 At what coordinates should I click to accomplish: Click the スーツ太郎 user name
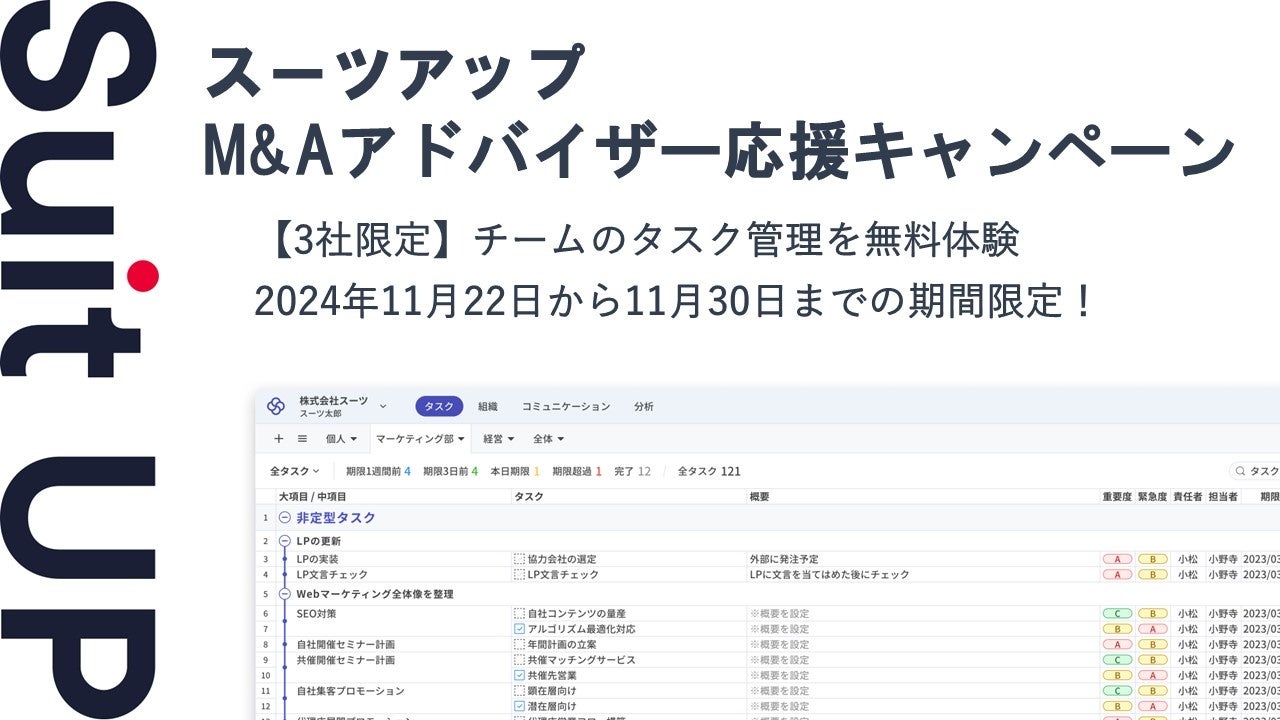pyautogui.click(x=322, y=412)
